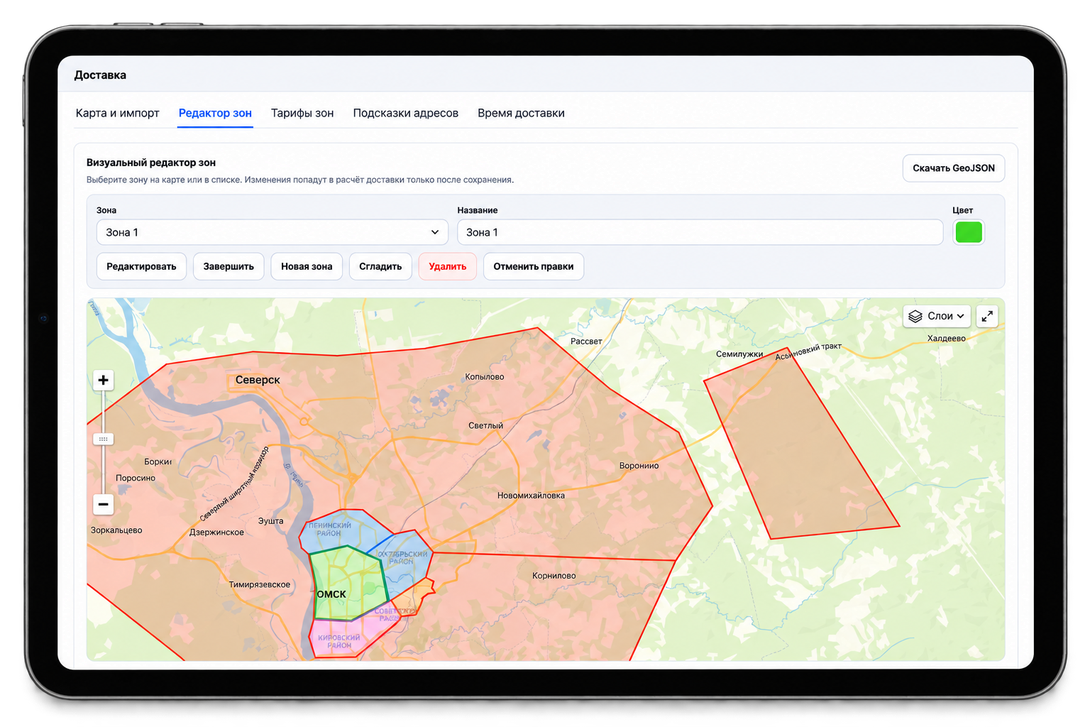Click the Дзержинское map label
Screen dimensions: 1090x727
pyautogui.click(x=216, y=532)
